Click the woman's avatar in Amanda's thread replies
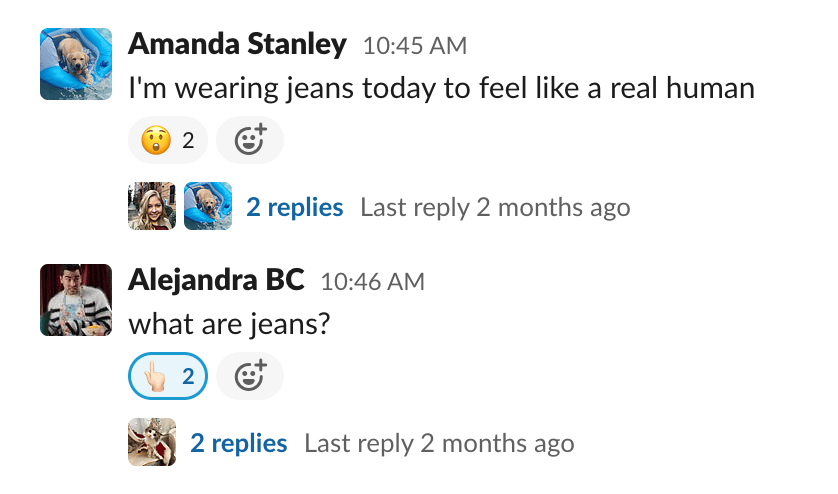838x494 pixels. point(152,206)
